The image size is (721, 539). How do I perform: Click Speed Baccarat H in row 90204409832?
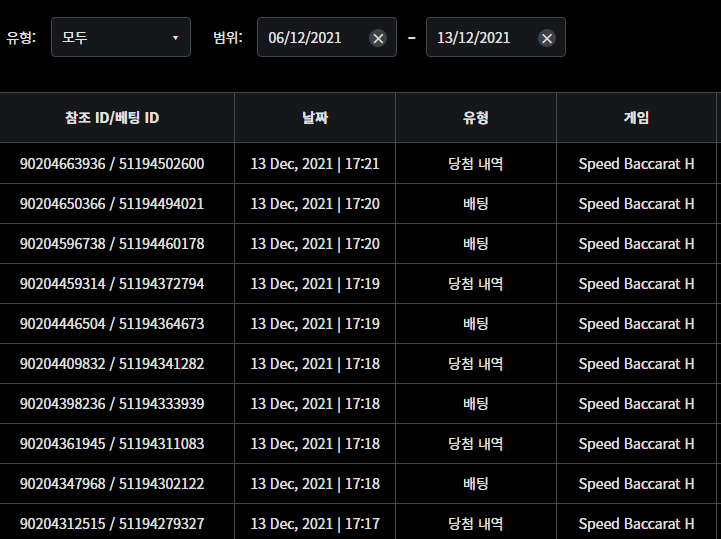click(x=636, y=364)
